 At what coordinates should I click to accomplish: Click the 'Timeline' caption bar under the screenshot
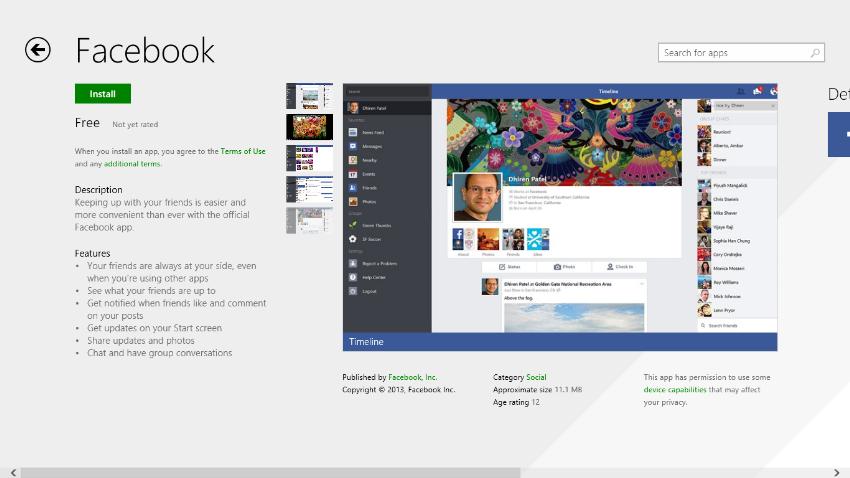(x=560, y=342)
